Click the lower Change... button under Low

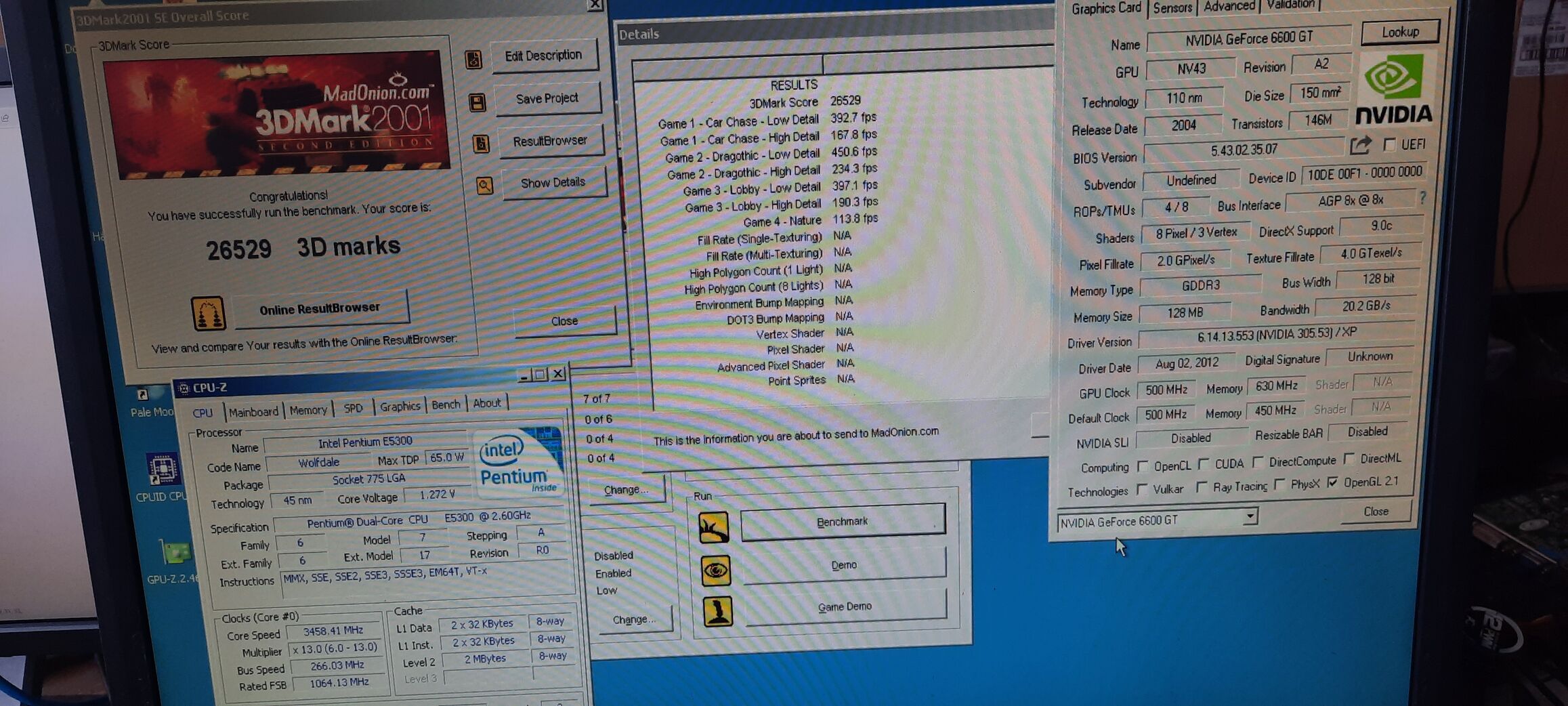point(634,619)
